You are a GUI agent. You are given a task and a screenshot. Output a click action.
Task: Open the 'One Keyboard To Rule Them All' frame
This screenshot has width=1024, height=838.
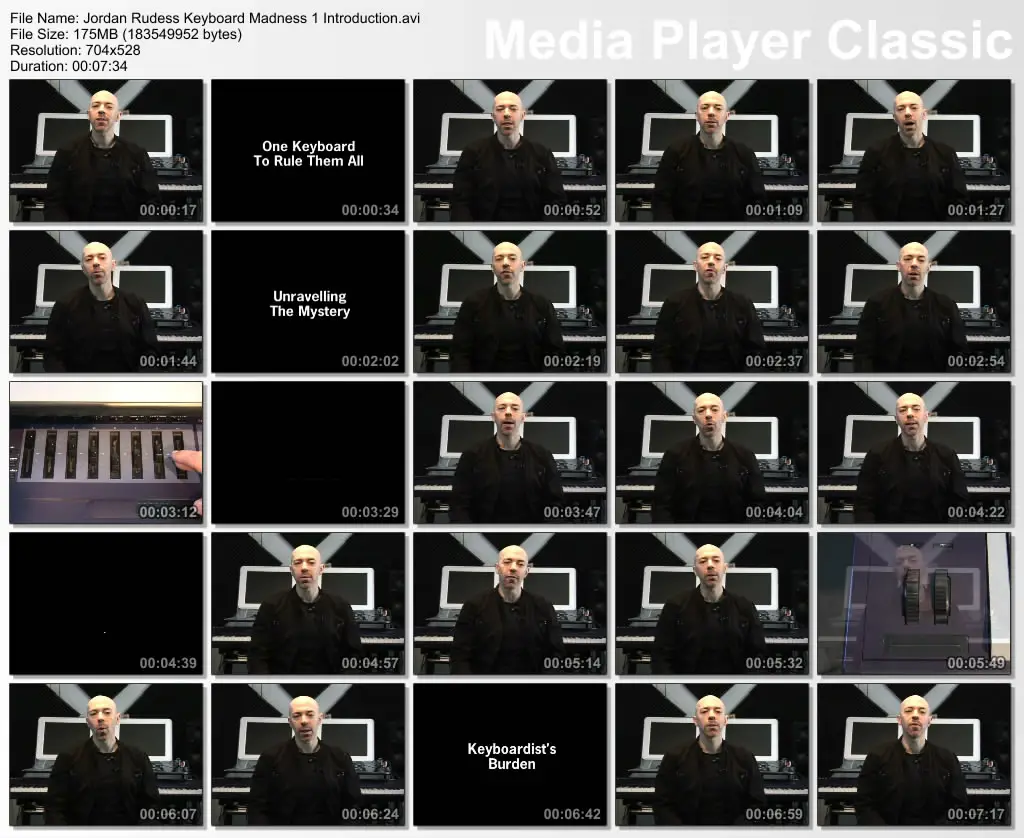308,151
